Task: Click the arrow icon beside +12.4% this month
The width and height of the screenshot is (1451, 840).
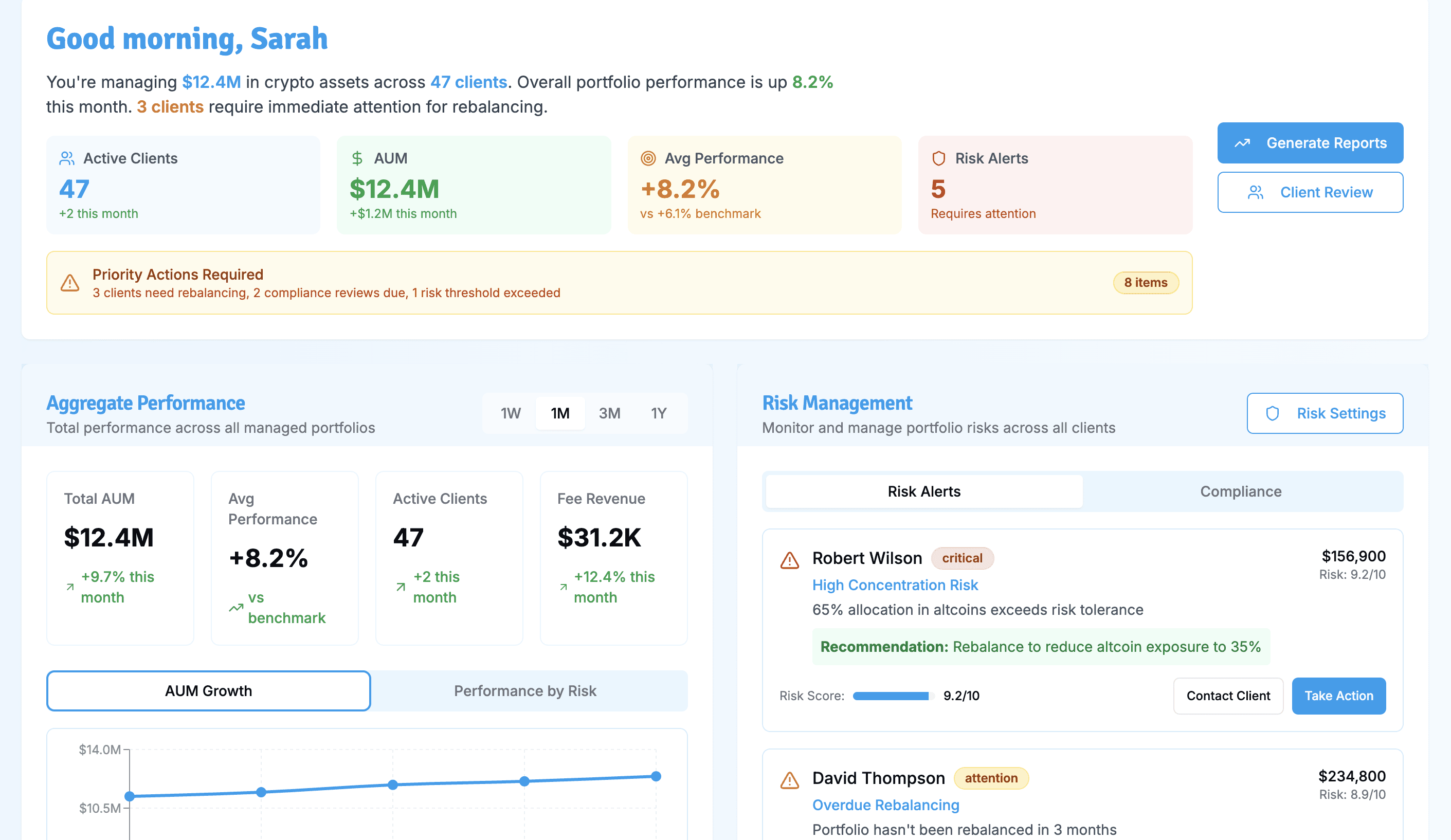Action: (563, 587)
